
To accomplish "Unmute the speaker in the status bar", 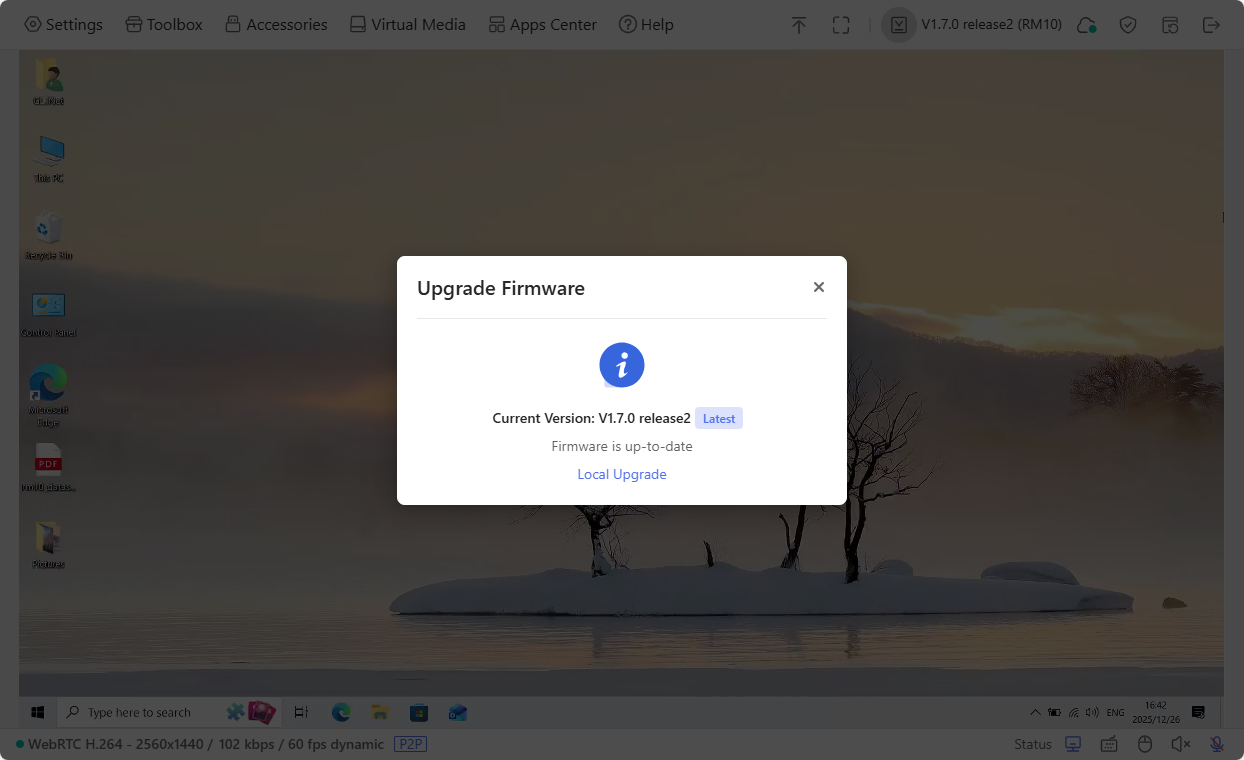I will coord(1180,744).
